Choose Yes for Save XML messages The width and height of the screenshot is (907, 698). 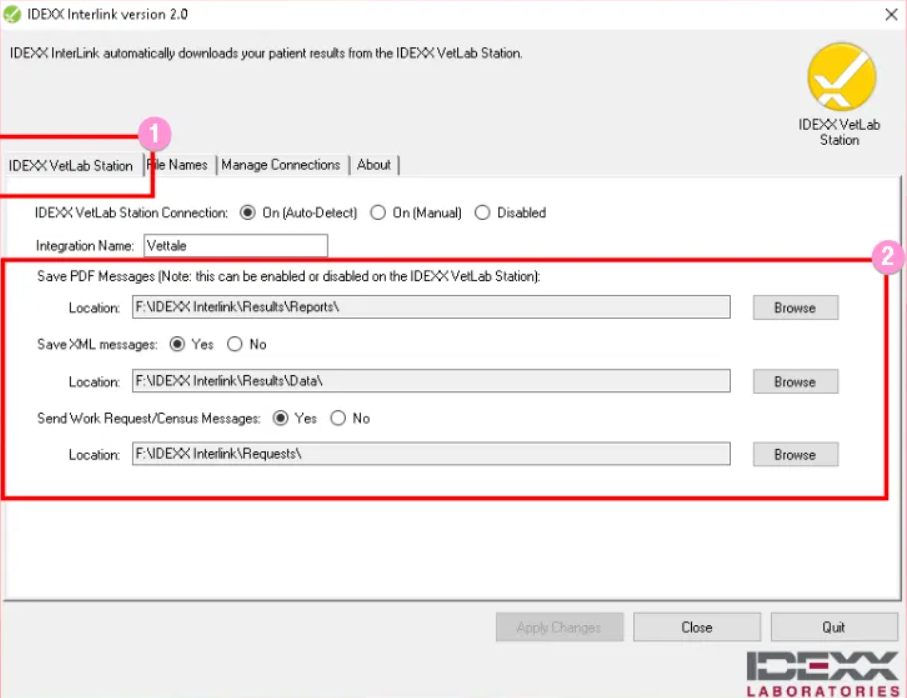[191, 345]
